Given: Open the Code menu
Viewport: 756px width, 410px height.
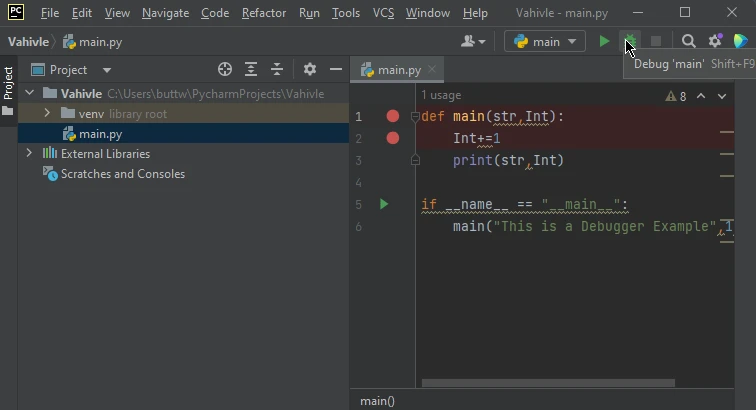Looking at the screenshot, I should (x=215, y=13).
